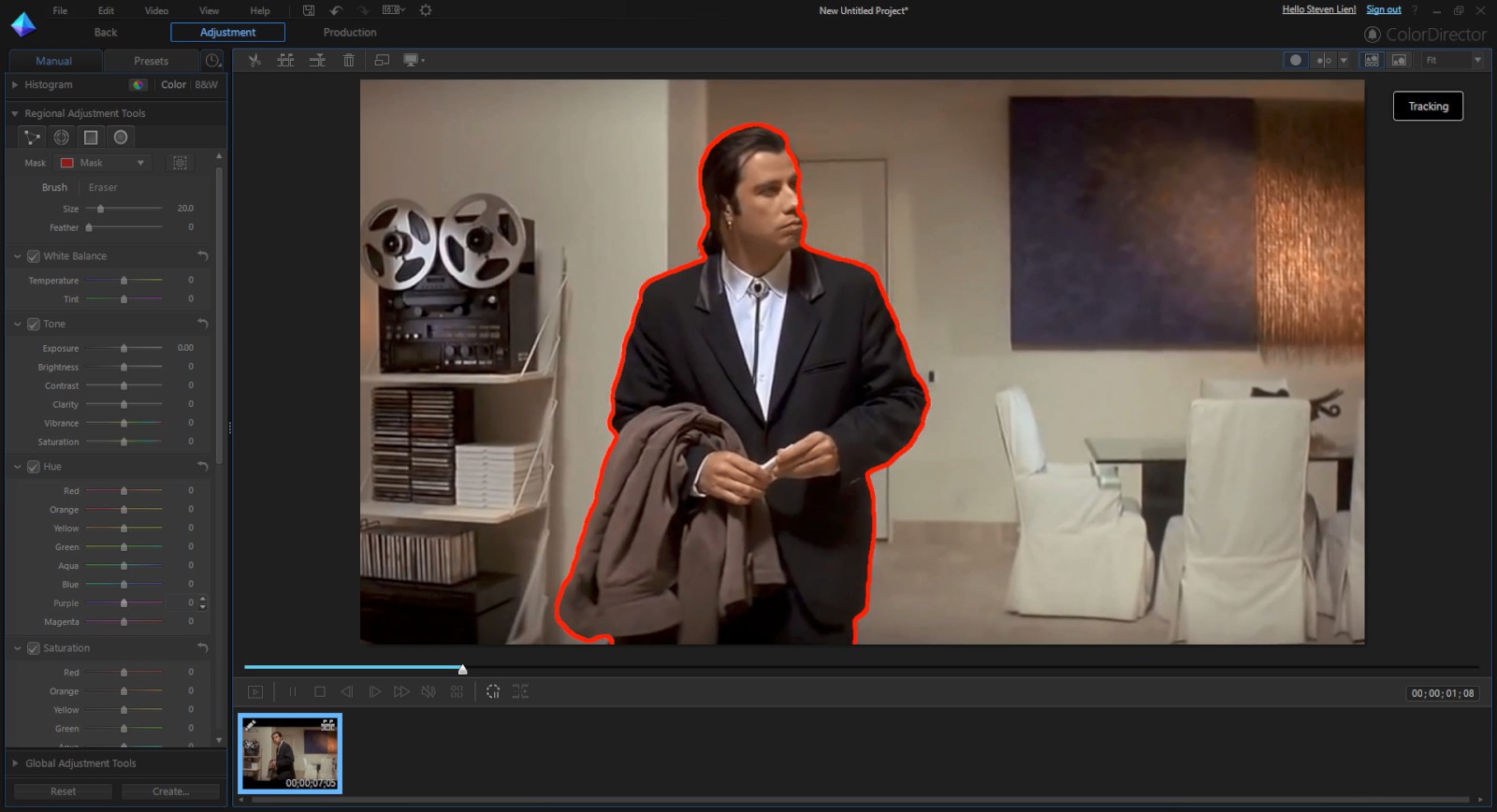This screenshot has width=1497, height=812.
Task: Toggle the Saturation checkbox
Action: 34,648
